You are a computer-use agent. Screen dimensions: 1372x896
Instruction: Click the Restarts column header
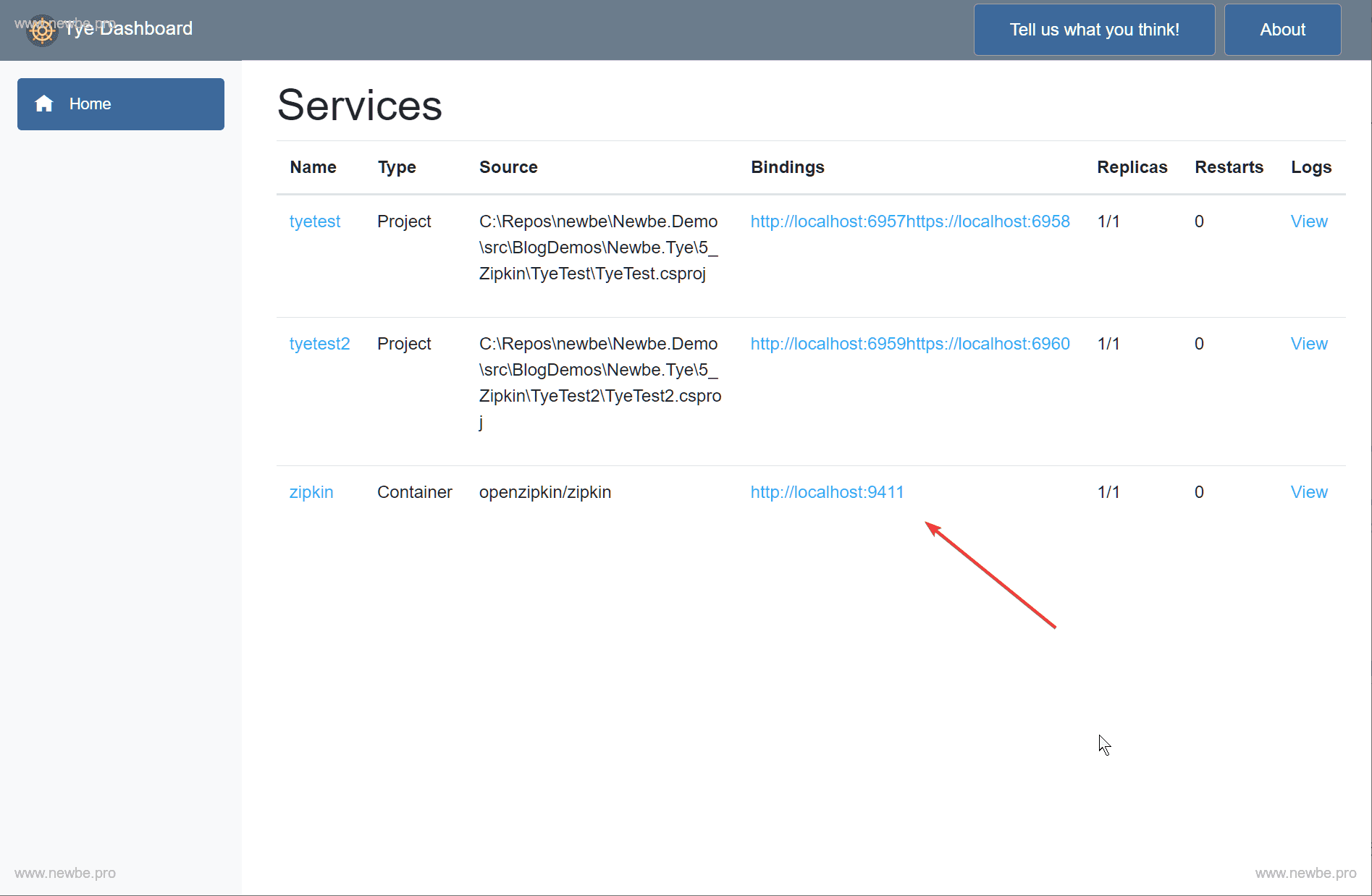coord(1228,167)
